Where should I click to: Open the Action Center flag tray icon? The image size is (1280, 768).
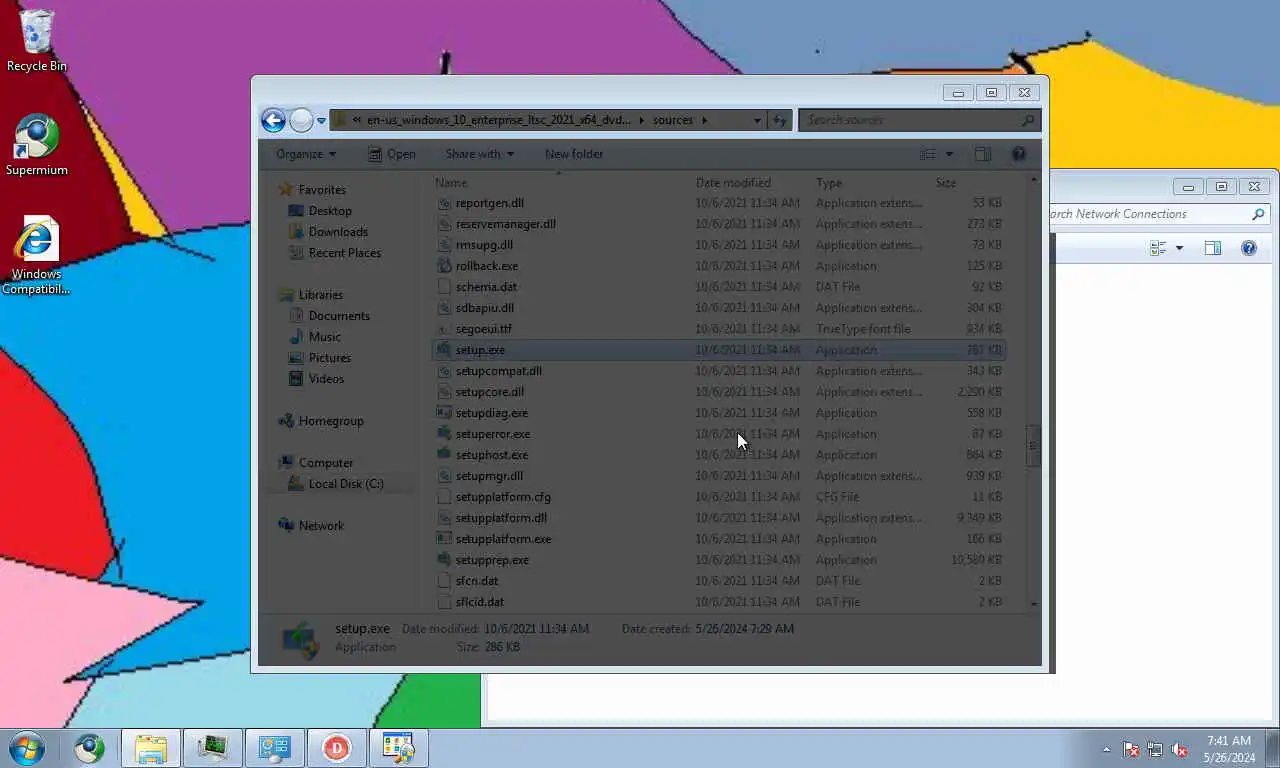(1131, 749)
